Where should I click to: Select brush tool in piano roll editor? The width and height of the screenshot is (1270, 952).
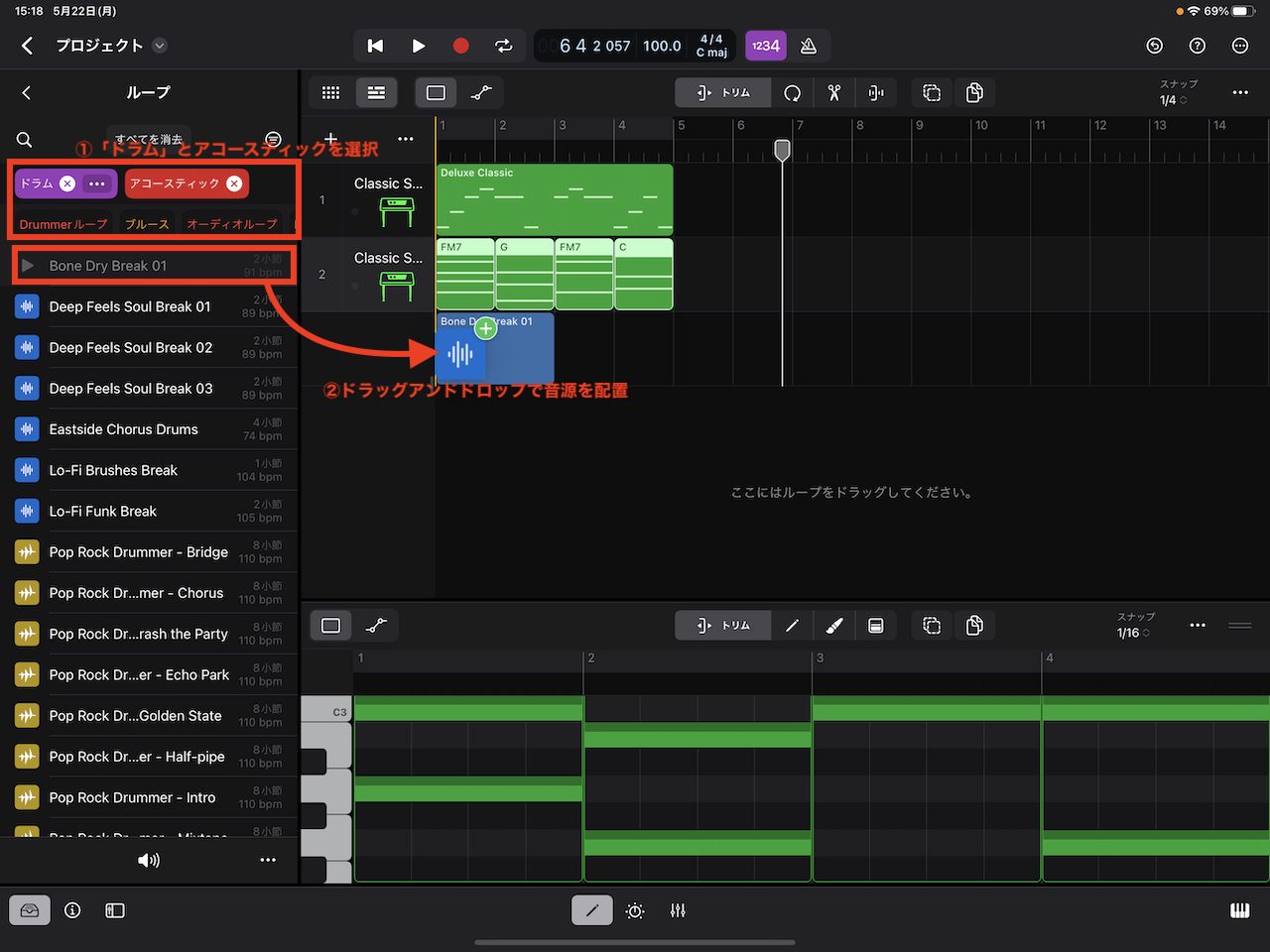(834, 625)
